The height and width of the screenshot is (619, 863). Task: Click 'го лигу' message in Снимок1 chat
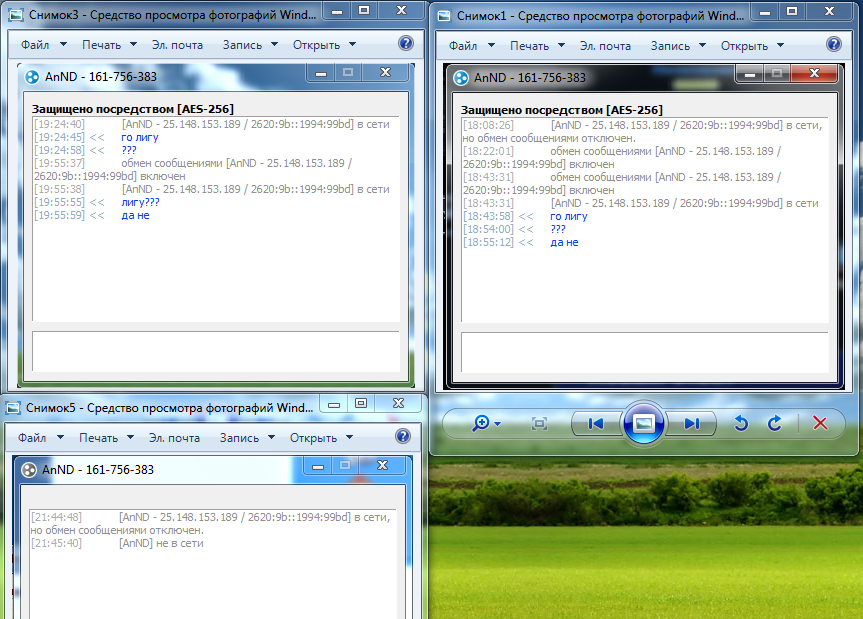pyautogui.click(x=569, y=216)
